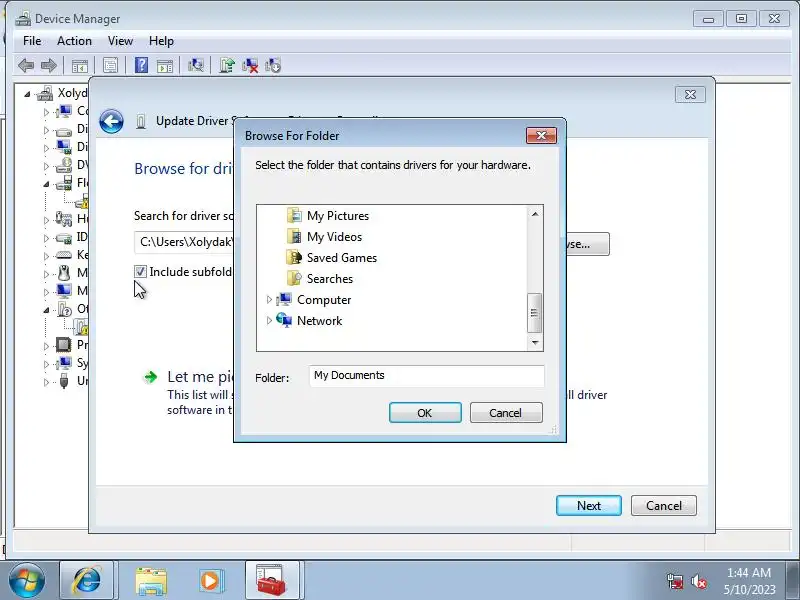The image size is (800, 600).
Task: Click the blue back arrow in Update Driver wizard
Action: click(x=111, y=121)
